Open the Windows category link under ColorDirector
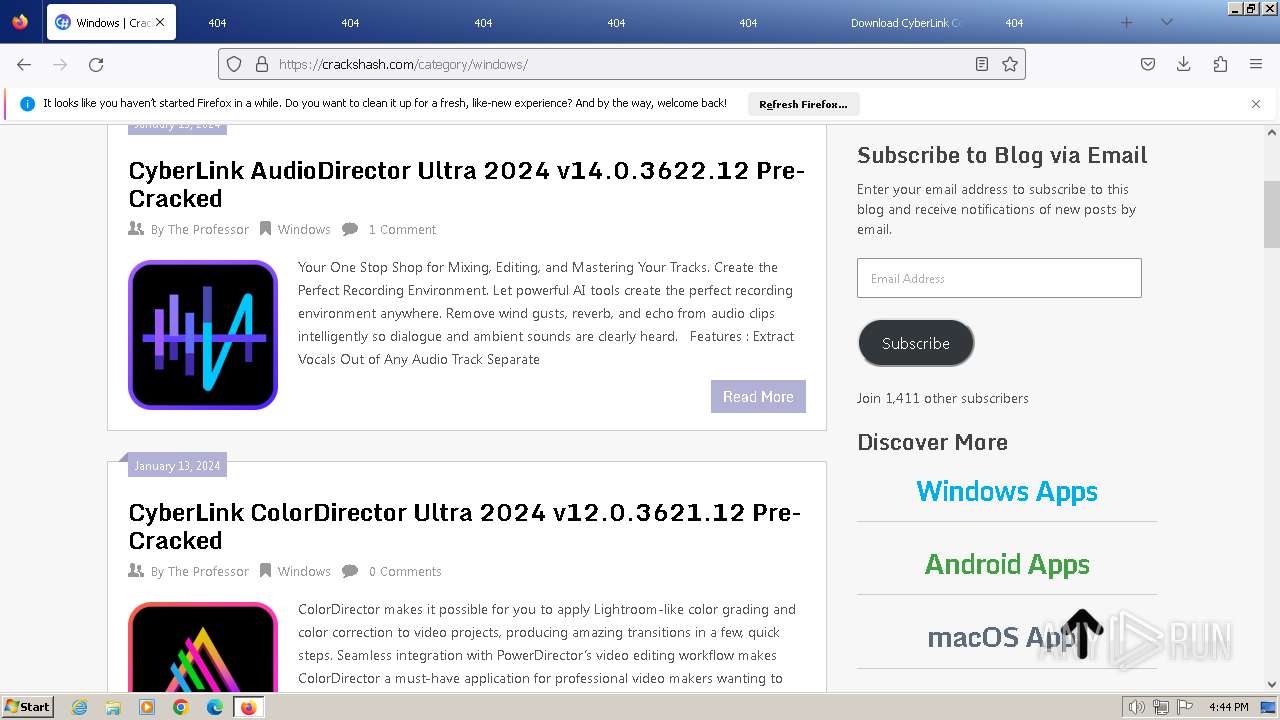The height and width of the screenshot is (720, 1280). pos(304,571)
